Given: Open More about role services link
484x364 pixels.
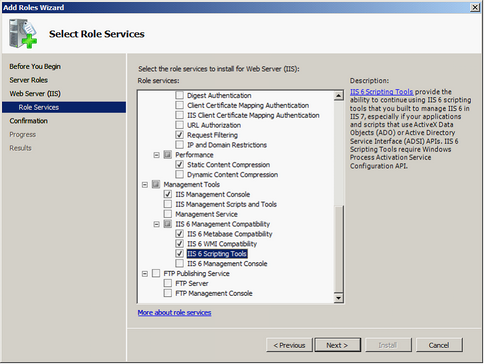Looking at the screenshot, I should point(174,313).
